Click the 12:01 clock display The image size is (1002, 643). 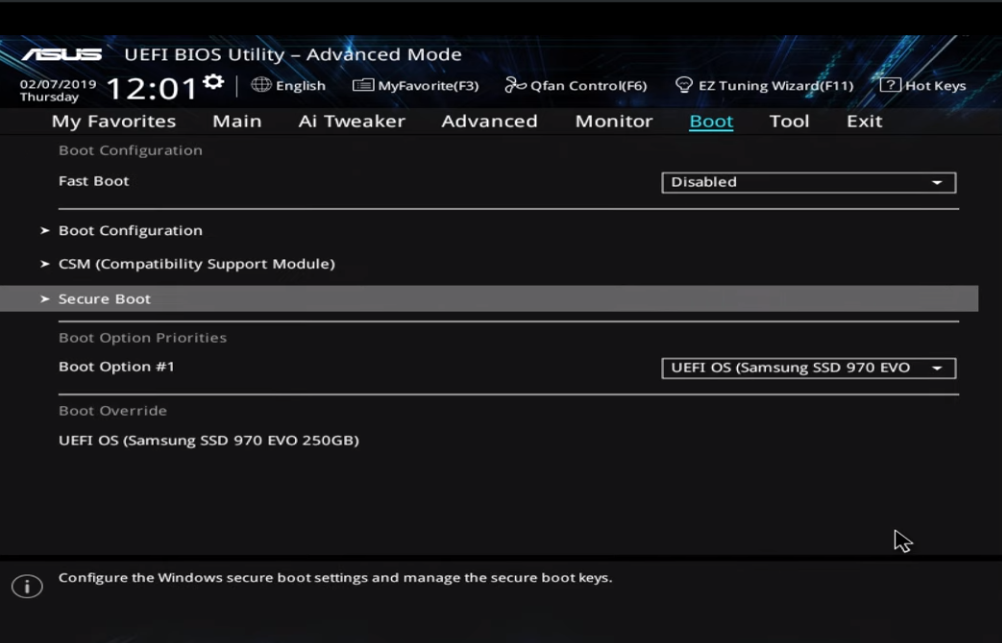tap(152, 89)
